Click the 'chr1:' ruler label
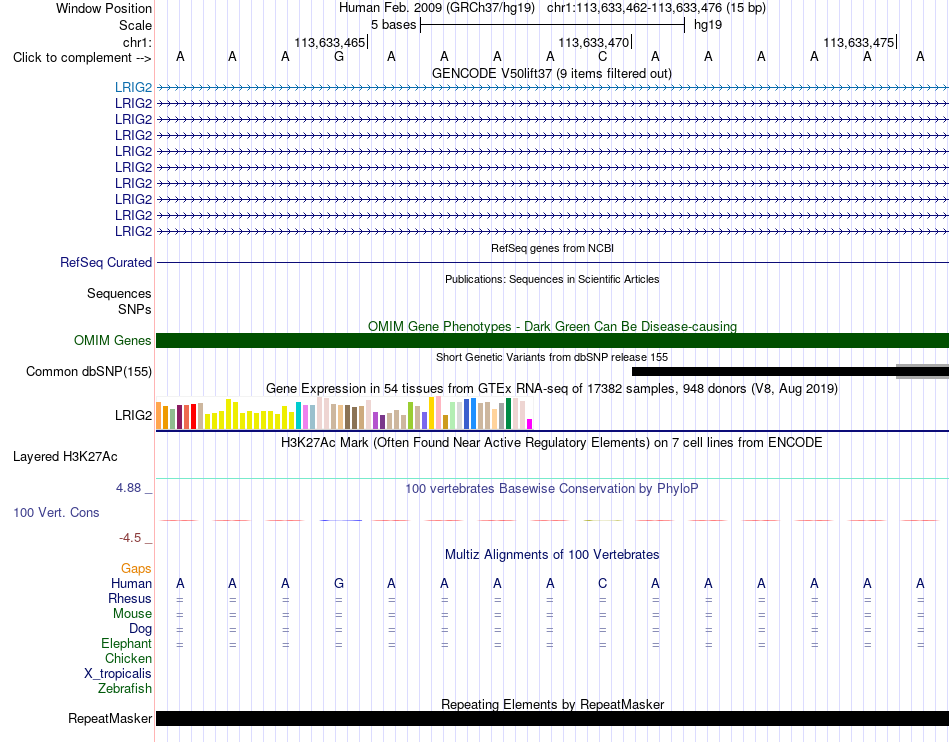 [138, 42]
